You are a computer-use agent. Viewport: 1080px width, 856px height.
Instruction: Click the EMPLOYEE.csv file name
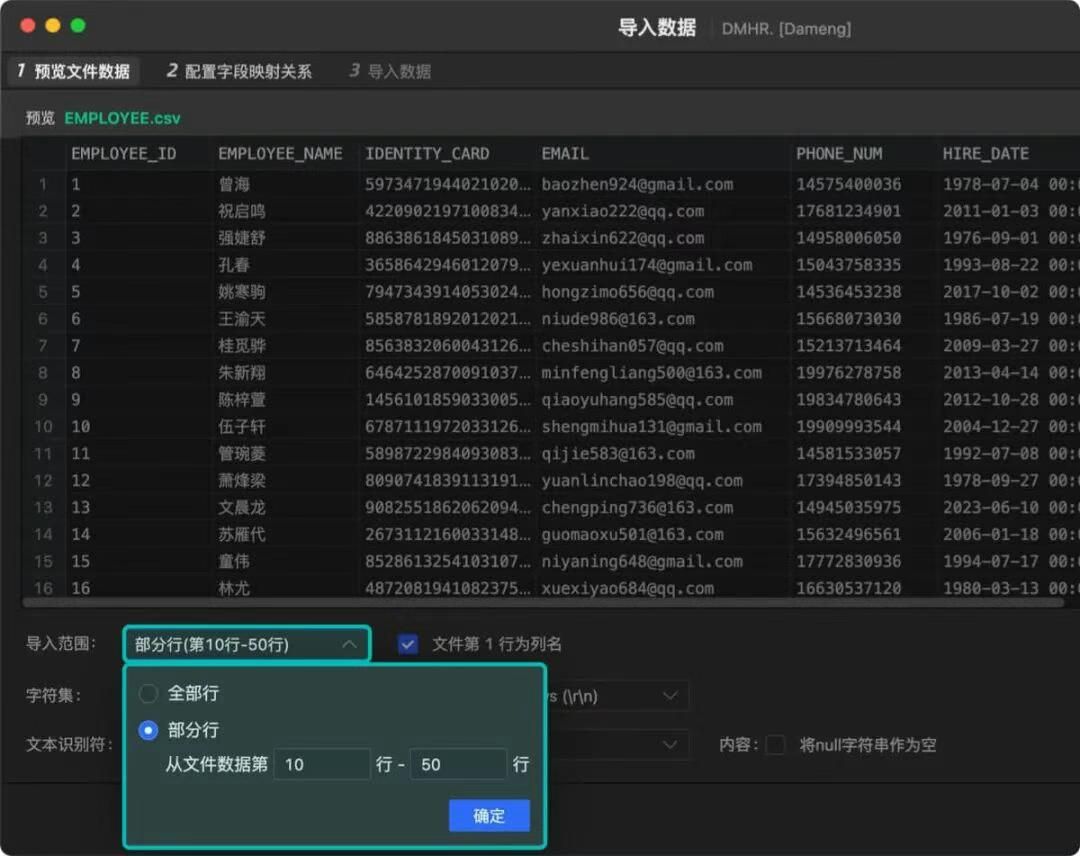pyautogui.click(x=122, y=118)
